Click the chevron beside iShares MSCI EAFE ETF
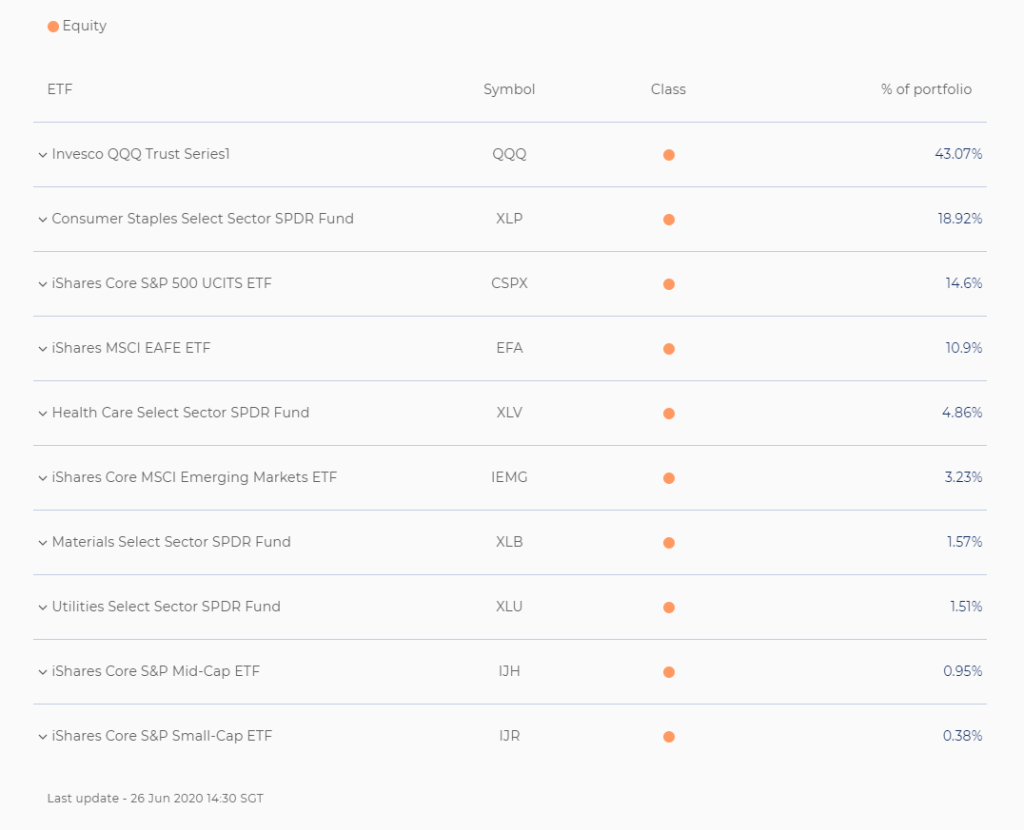 click(43, 349)
